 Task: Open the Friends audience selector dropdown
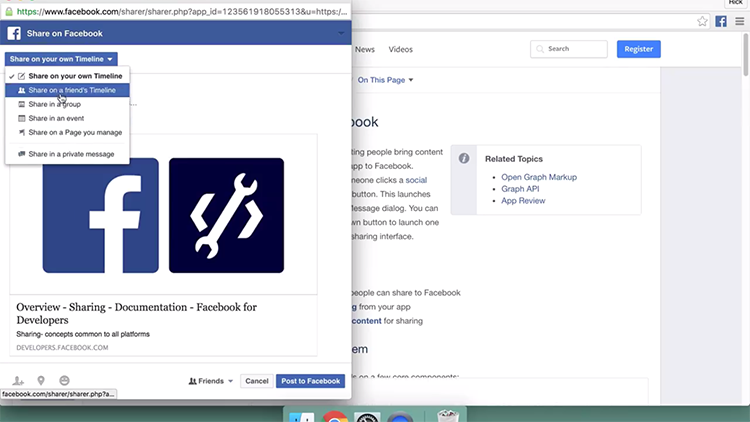coord(210,381)
